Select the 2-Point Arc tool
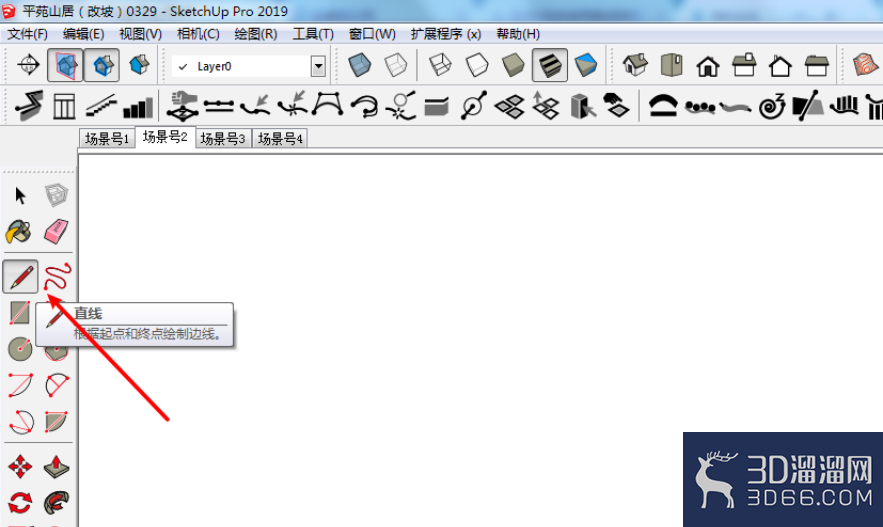Image resolution: width=883 pixels, height=527 pixels. pyautogui.click(x=56, y=385)
